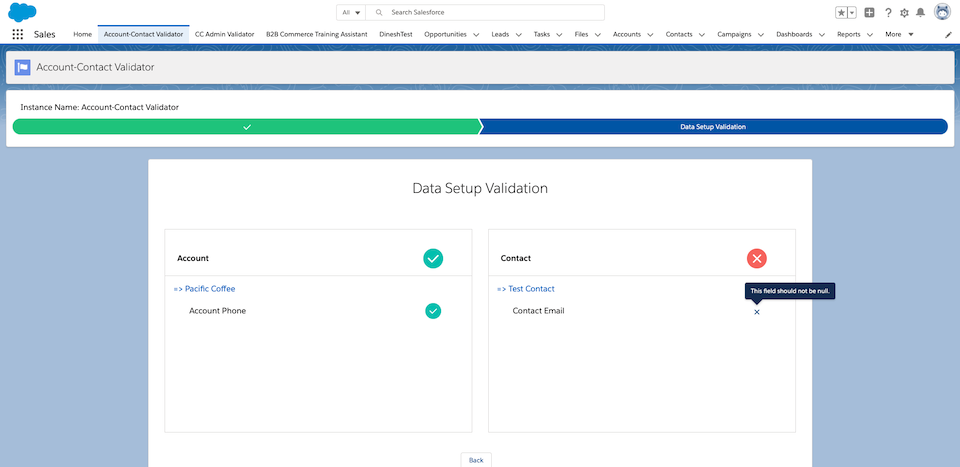Open the Pacific Coffee account link
The height and width of the screenshot is (467, 960).
tap(210, 289)
